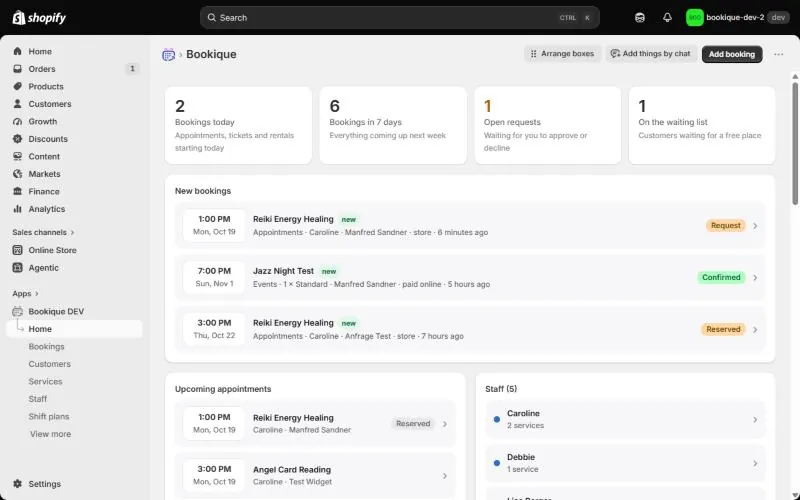This screenshot has width=800, height=500.
Task: Open chevron of Thu, Oct 22 booking
Action: (x=755, y=330)
